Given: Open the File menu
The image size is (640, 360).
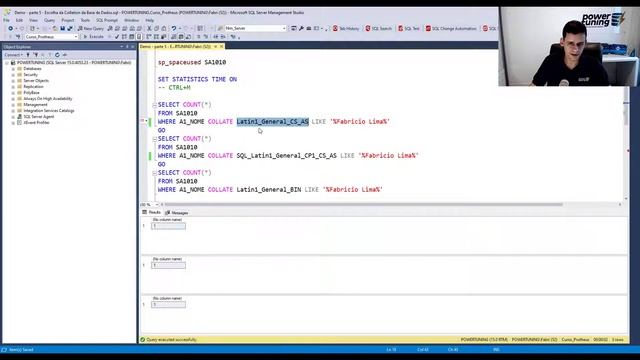Looking at the screenshot, I should click(x=7, y=20).
